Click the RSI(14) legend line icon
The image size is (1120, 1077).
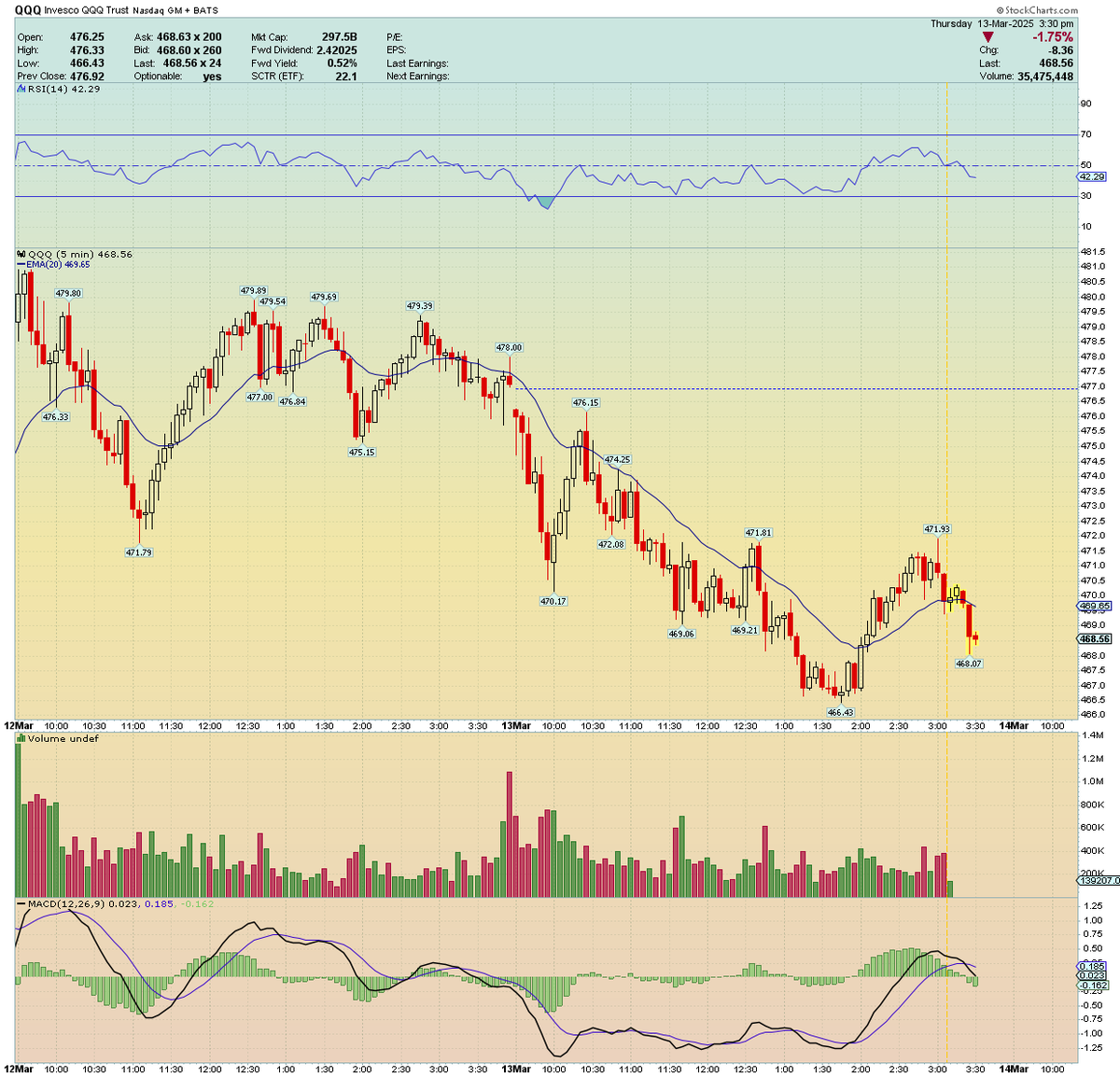(x=21, y=90)
